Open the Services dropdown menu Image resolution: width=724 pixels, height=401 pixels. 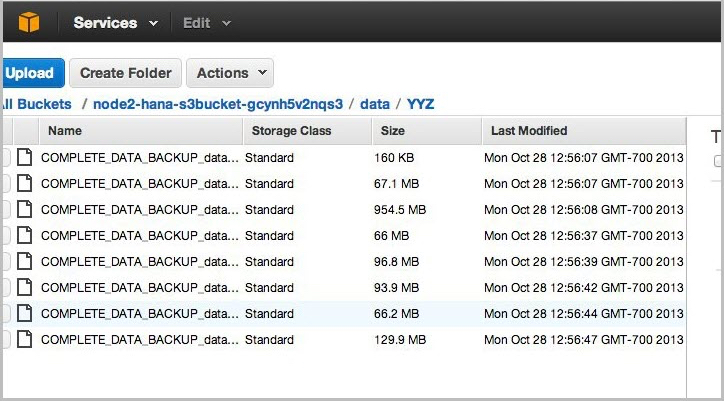115,22
